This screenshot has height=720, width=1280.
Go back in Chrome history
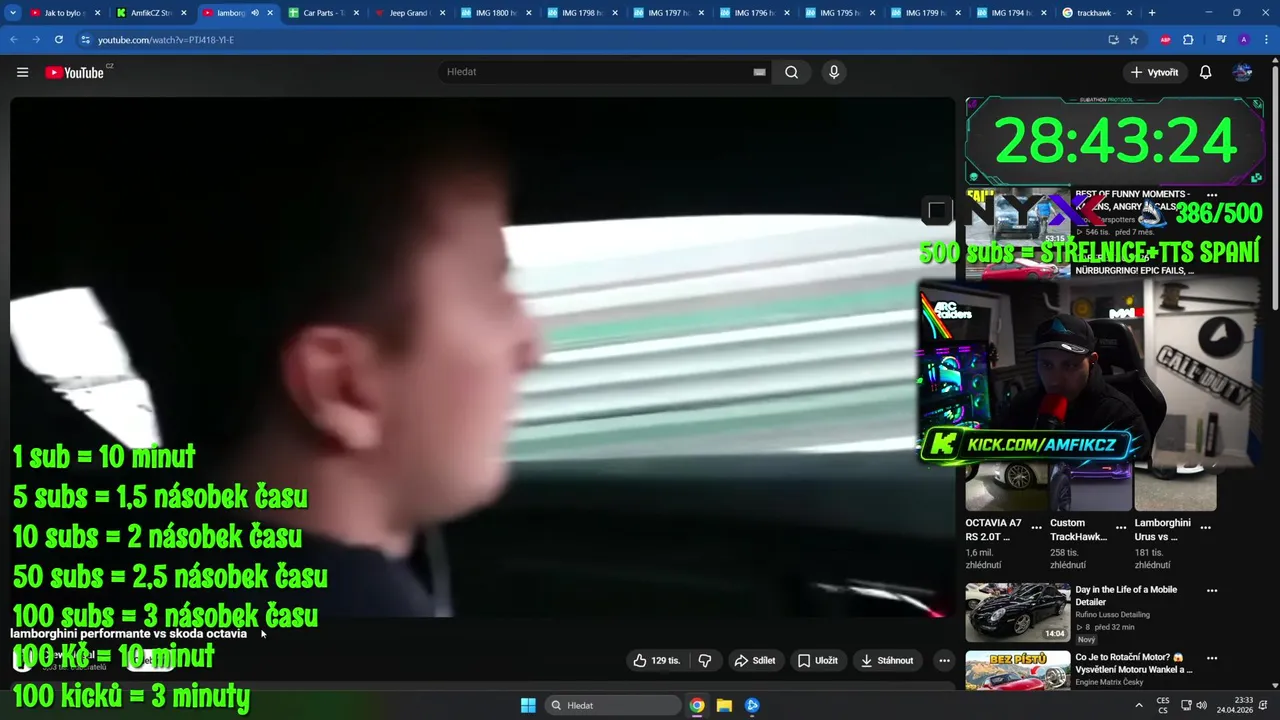coord(14,40)
